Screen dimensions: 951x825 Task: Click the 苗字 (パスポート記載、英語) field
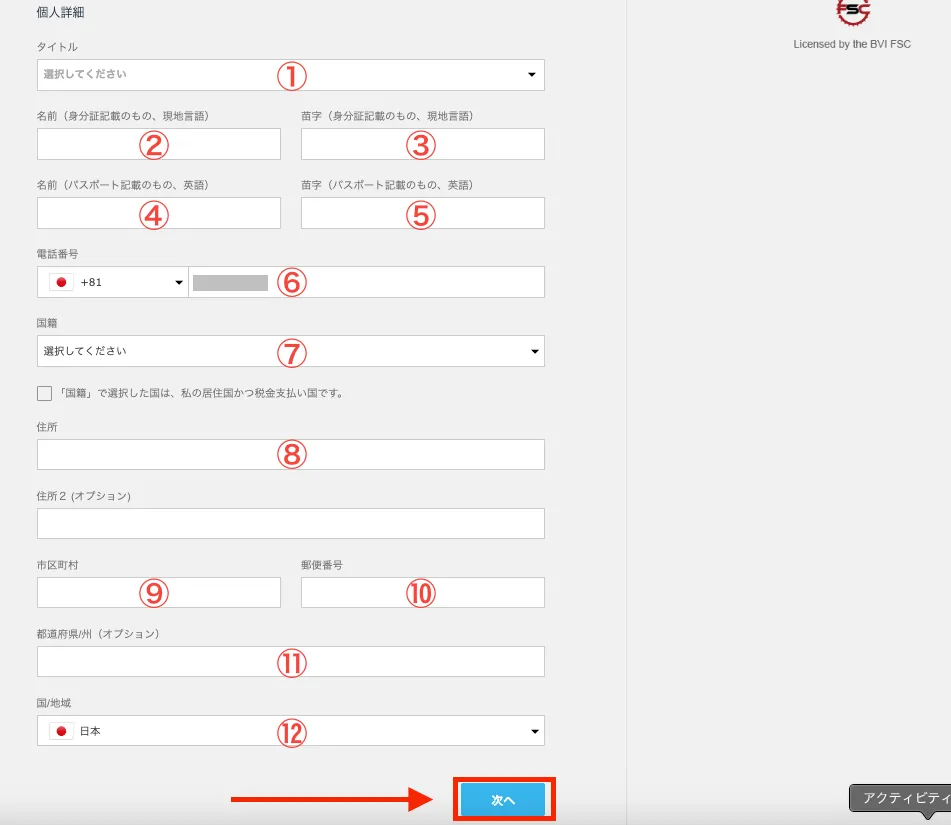423,213
